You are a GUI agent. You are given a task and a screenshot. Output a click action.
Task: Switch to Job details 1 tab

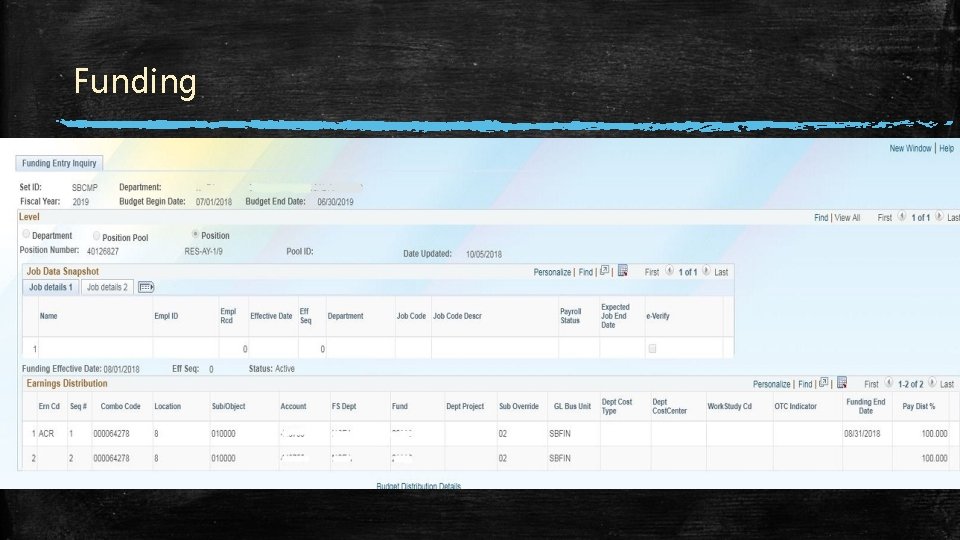tap(51, 287)
